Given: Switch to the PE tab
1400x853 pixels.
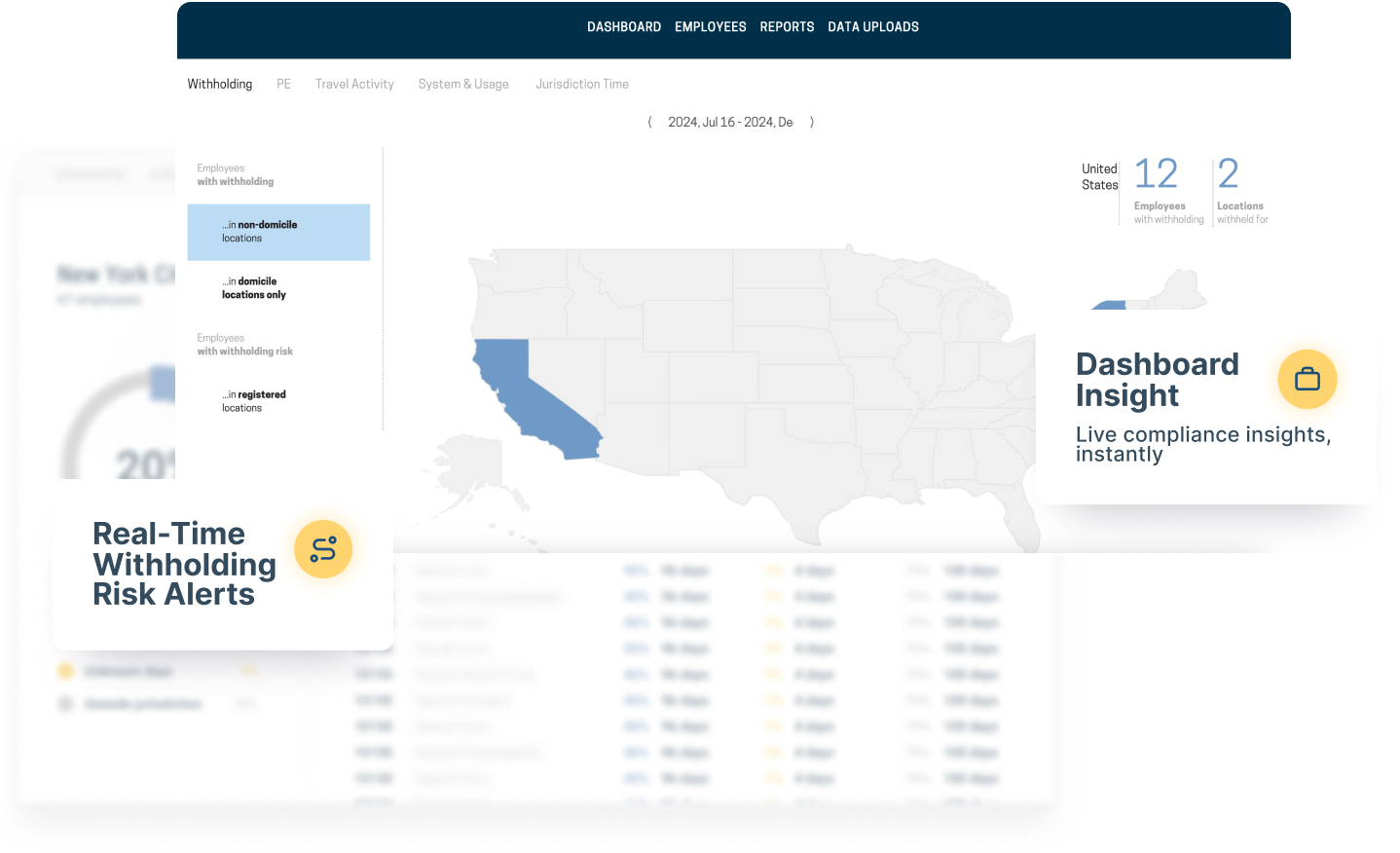Looking at the screenshot, I should pyautogui.click(x=283, y=84).
